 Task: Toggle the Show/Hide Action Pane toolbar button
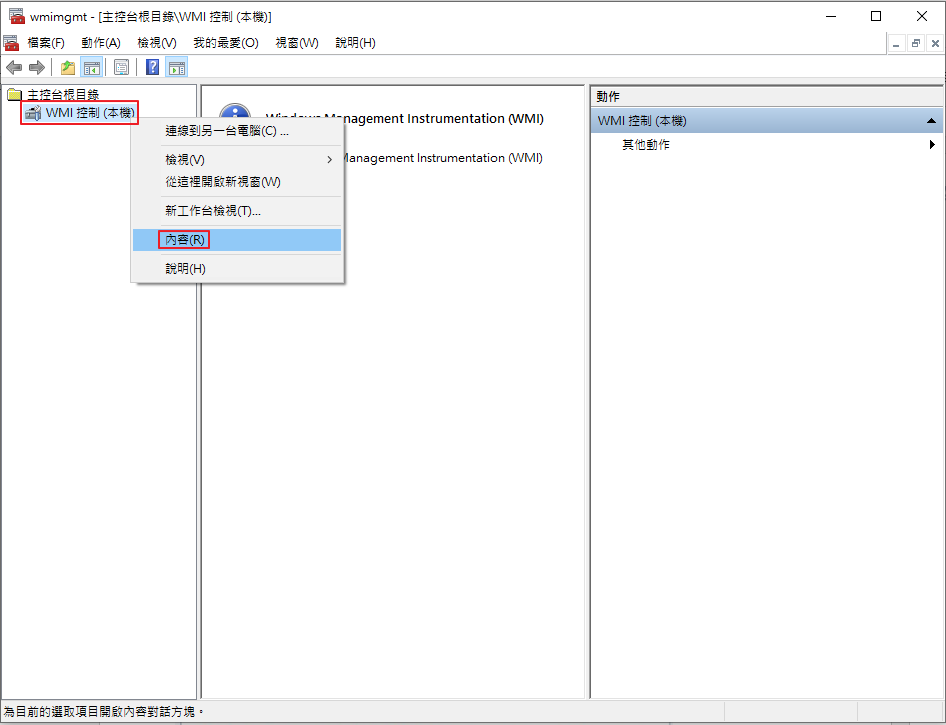pyautogui.click(x=177, y=67)
